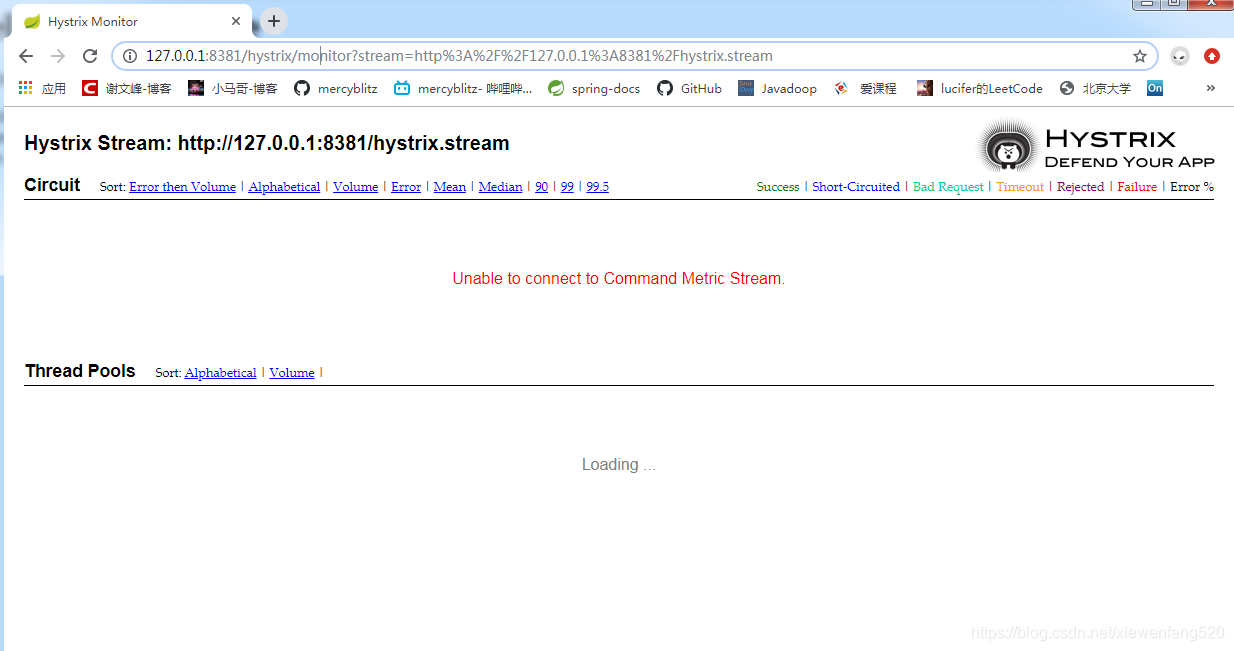Viewport: 1234px width, 651px height.
Task: Open the 谢文峰-博客 bookmark
Action: coord(126,88)
